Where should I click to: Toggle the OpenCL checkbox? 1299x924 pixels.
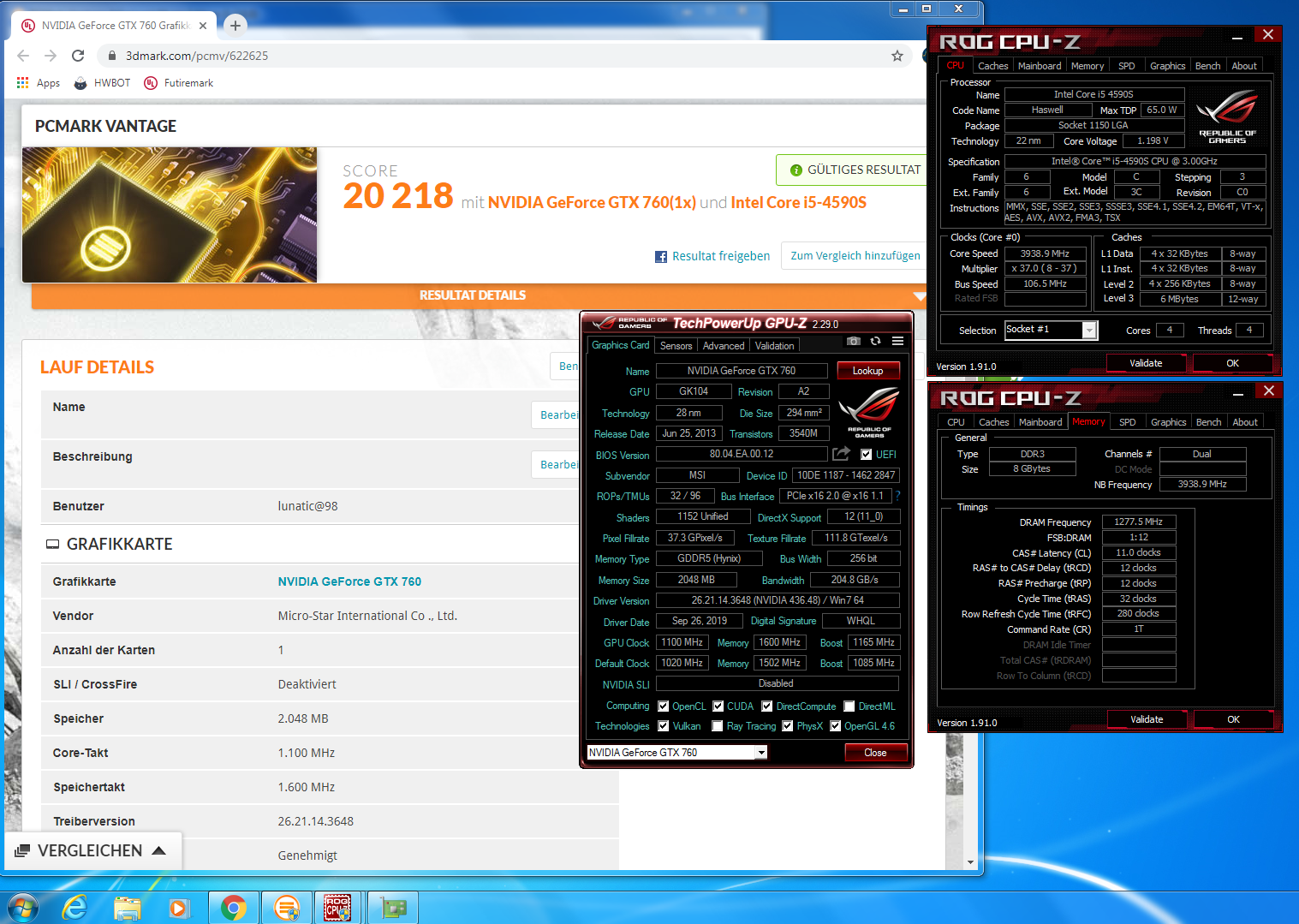(x=664, y=706)
